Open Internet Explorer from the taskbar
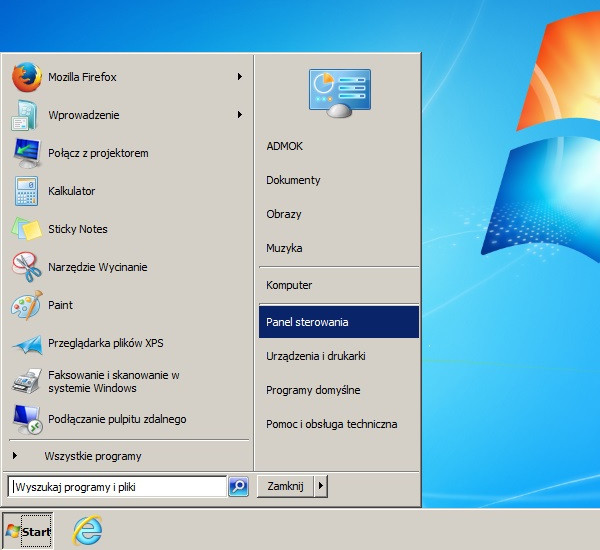600x550 pixels. pos(87,531)
